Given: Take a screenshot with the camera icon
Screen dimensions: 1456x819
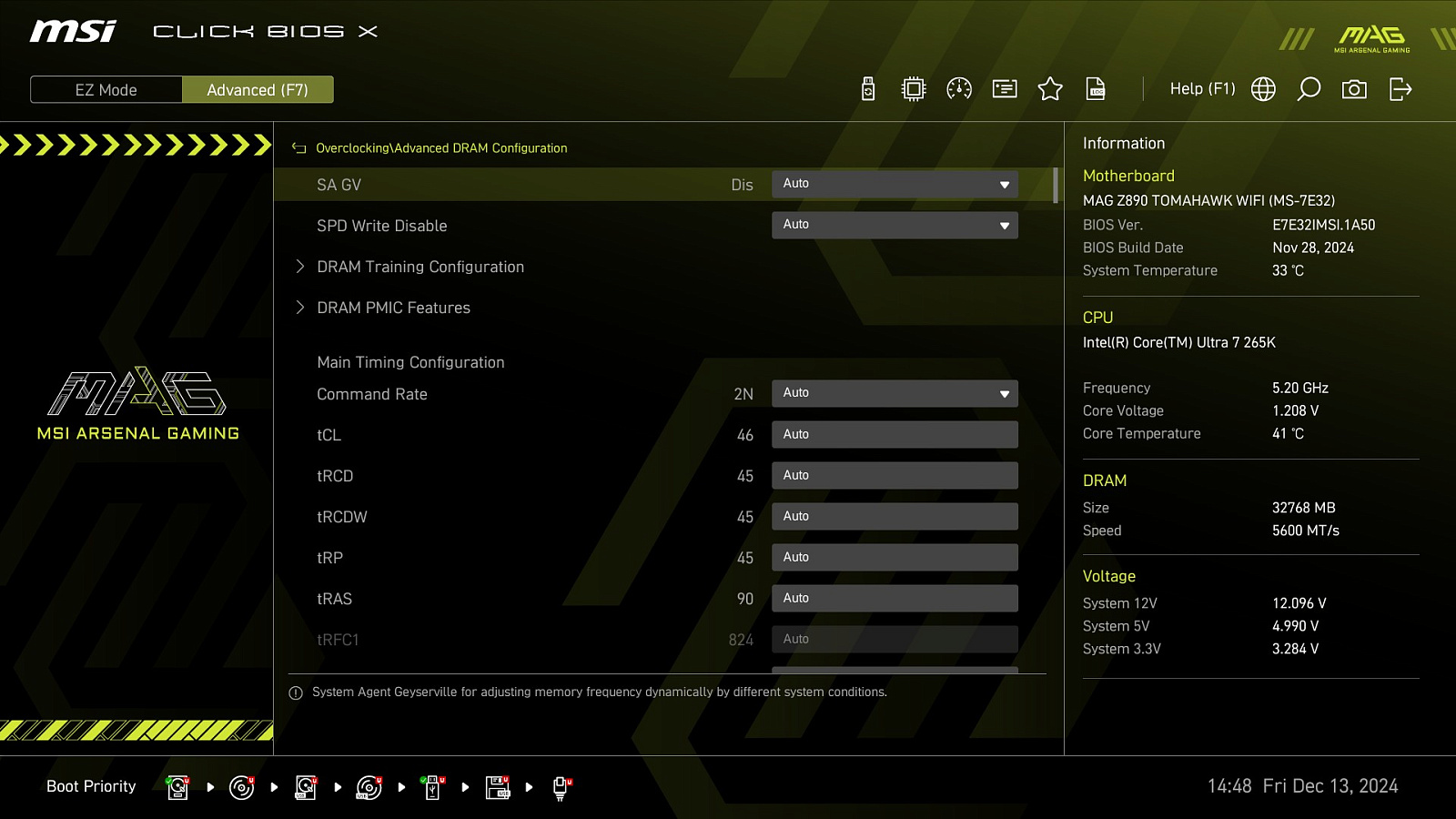Looking at the screenshot, I should pyautogui.click(x=1354, y=88).
